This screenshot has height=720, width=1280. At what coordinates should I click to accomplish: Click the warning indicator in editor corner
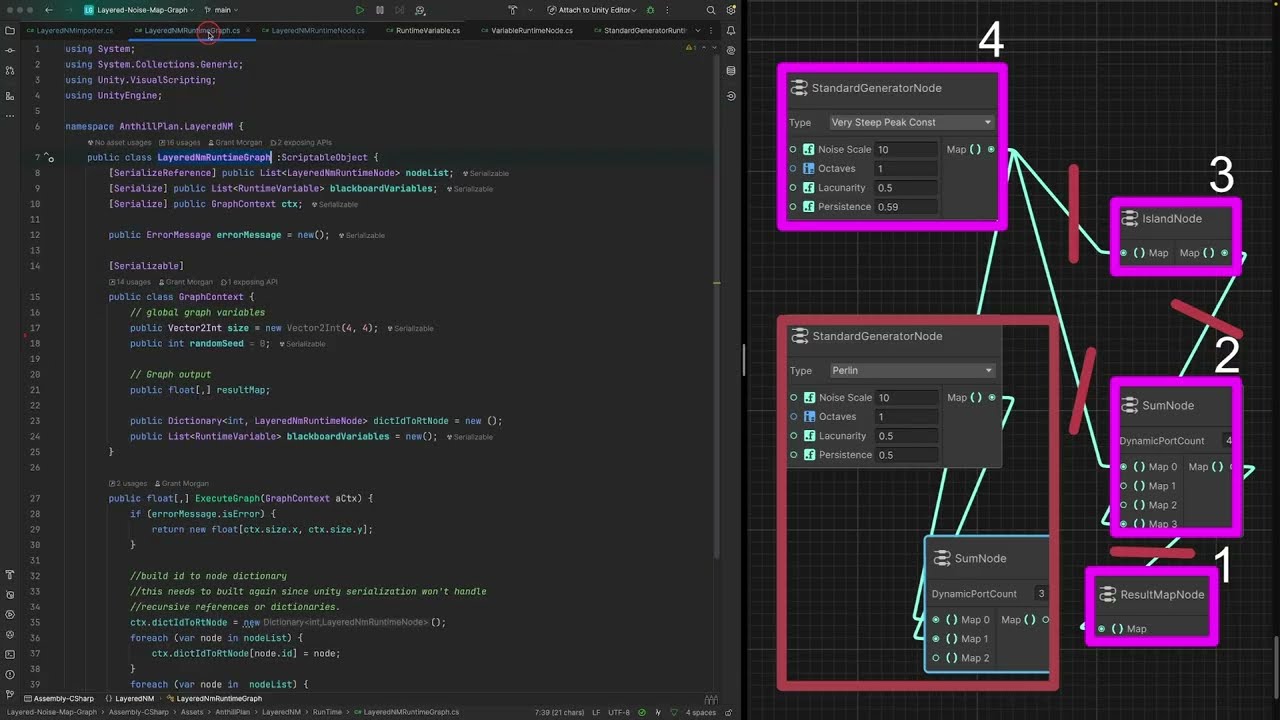[x=691, y=48]
